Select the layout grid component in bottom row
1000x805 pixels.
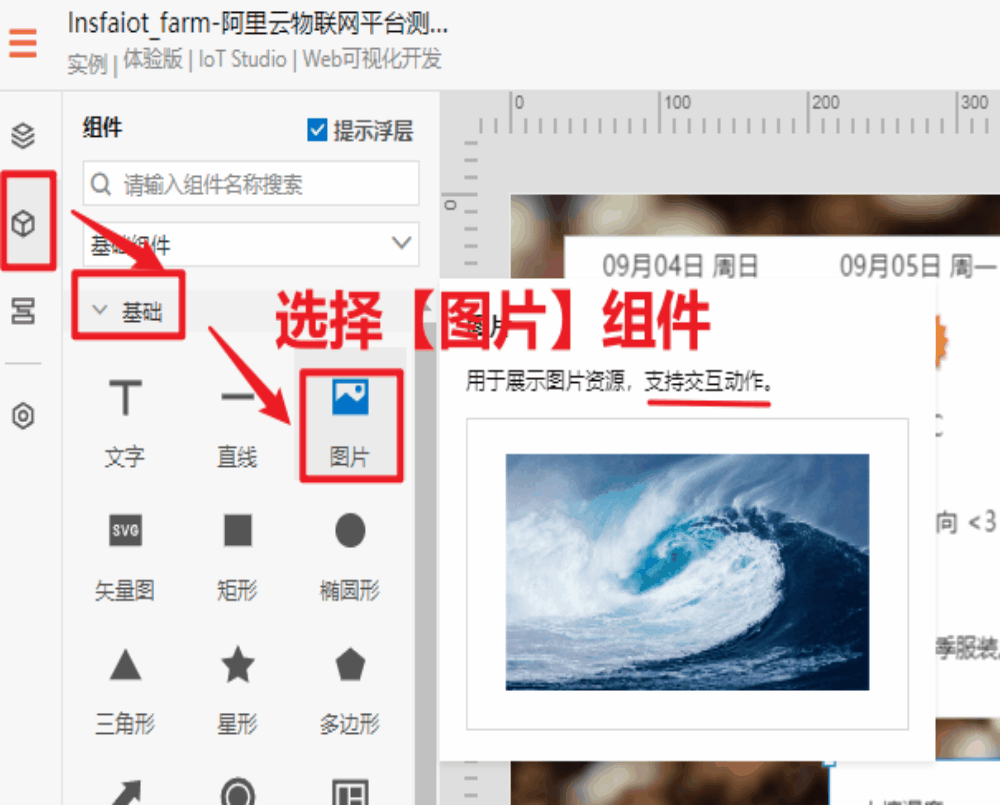click(x=350, y=792)
